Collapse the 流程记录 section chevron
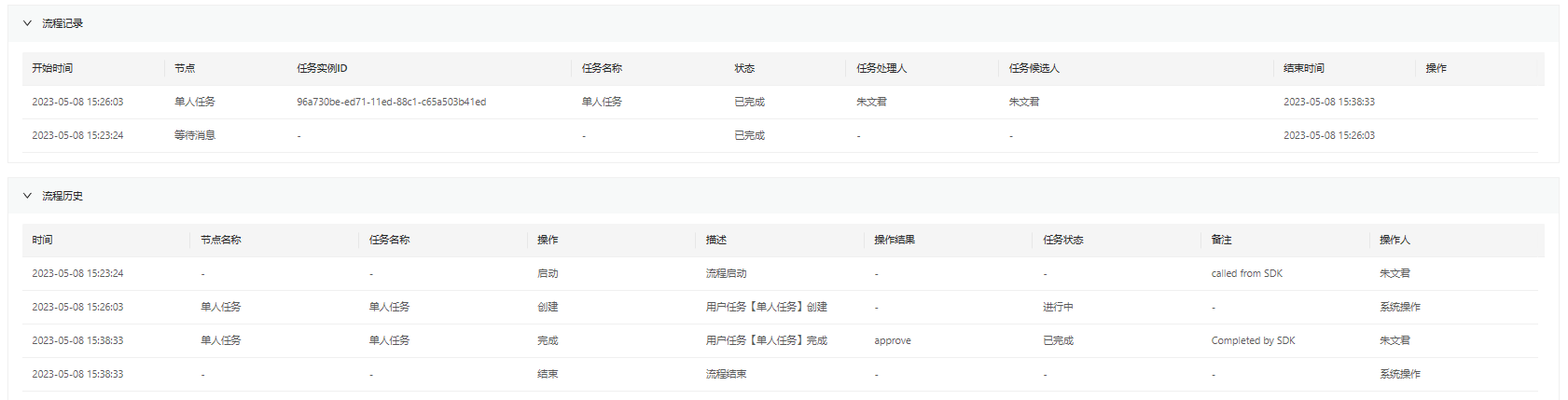Viewport: 1568px width, 400px height. click(27, 23)
